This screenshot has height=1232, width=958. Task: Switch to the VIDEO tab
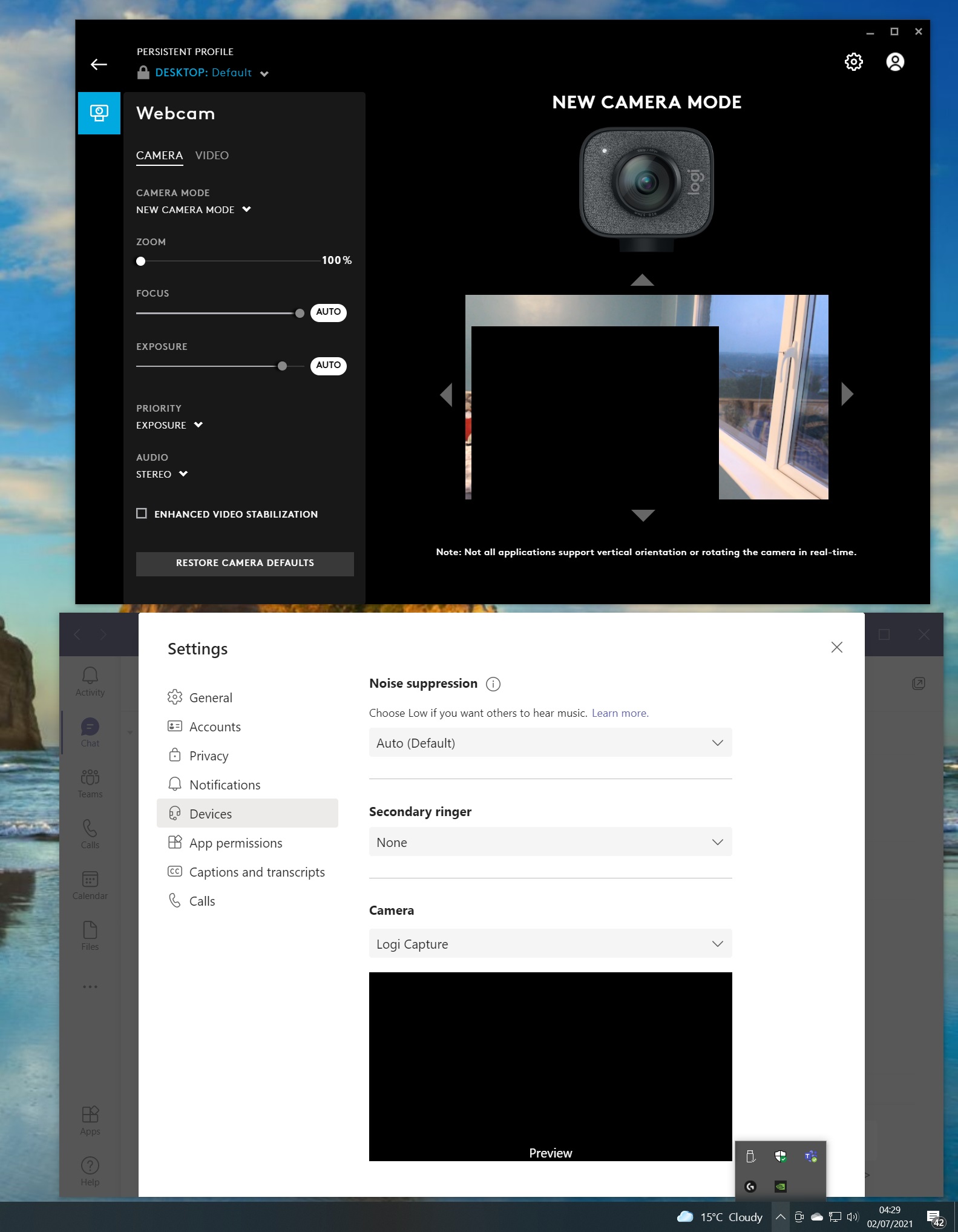[212, 156]
